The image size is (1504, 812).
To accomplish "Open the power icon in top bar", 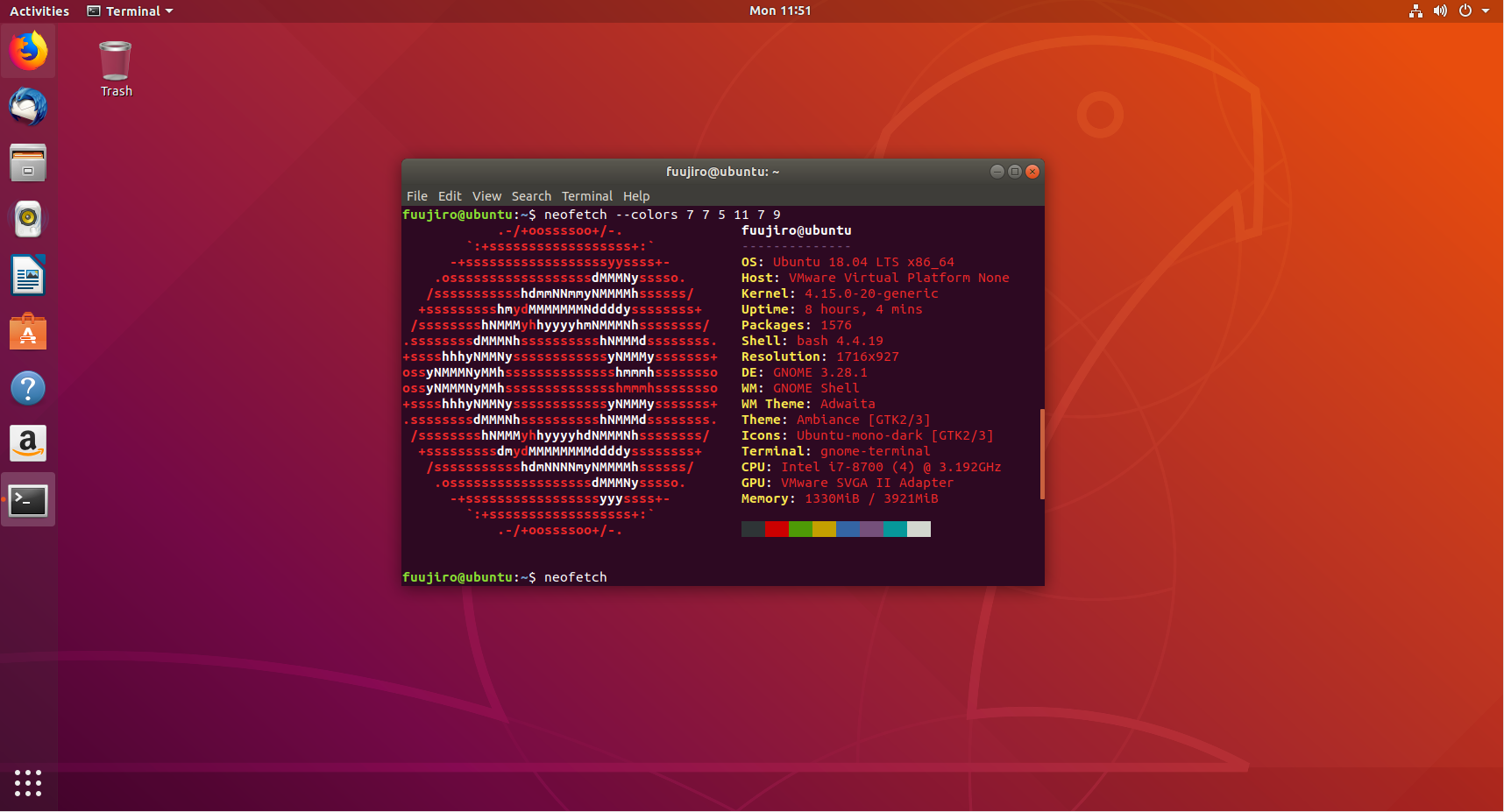I will coord(1465,11).
